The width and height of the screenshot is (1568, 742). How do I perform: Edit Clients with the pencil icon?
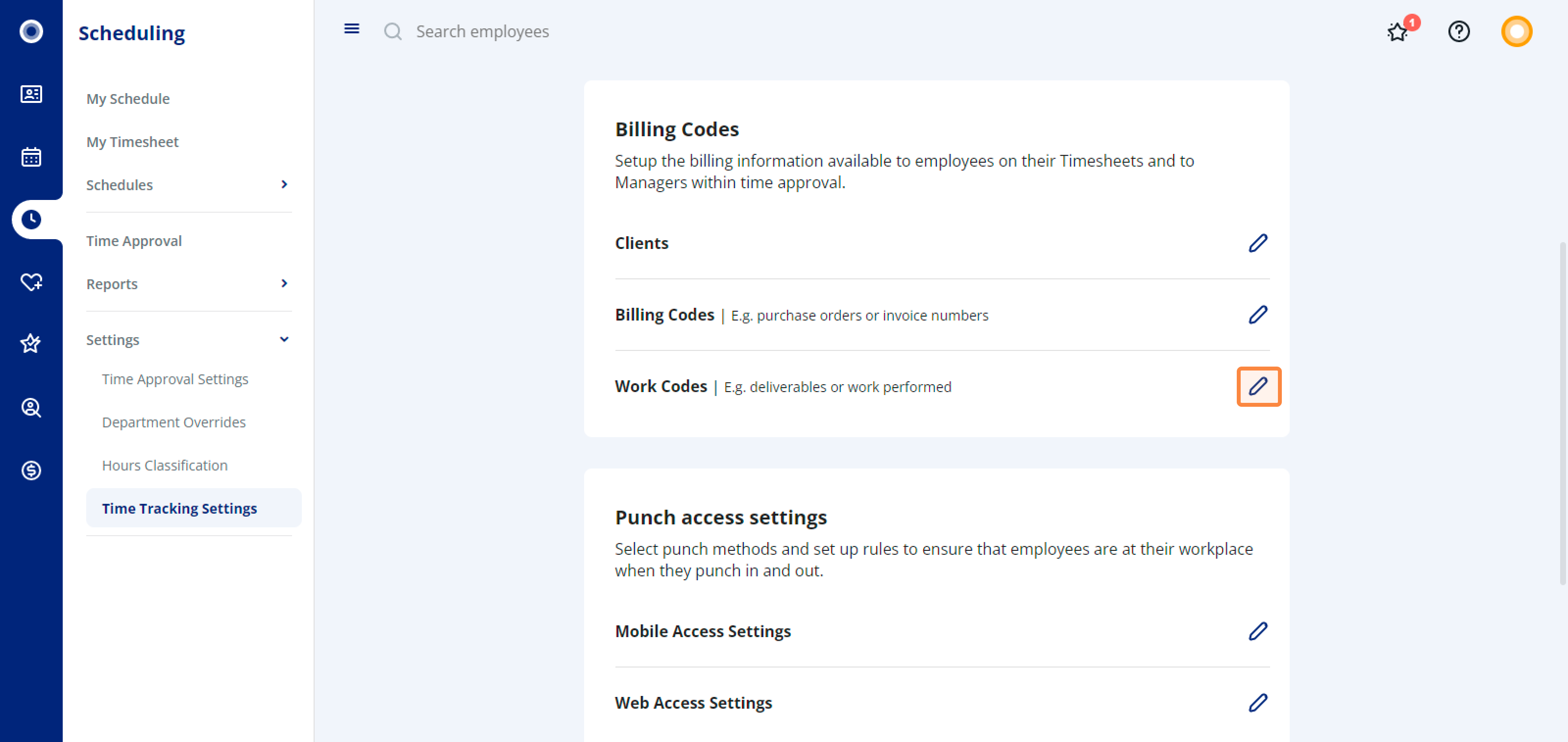[1258, 243]
